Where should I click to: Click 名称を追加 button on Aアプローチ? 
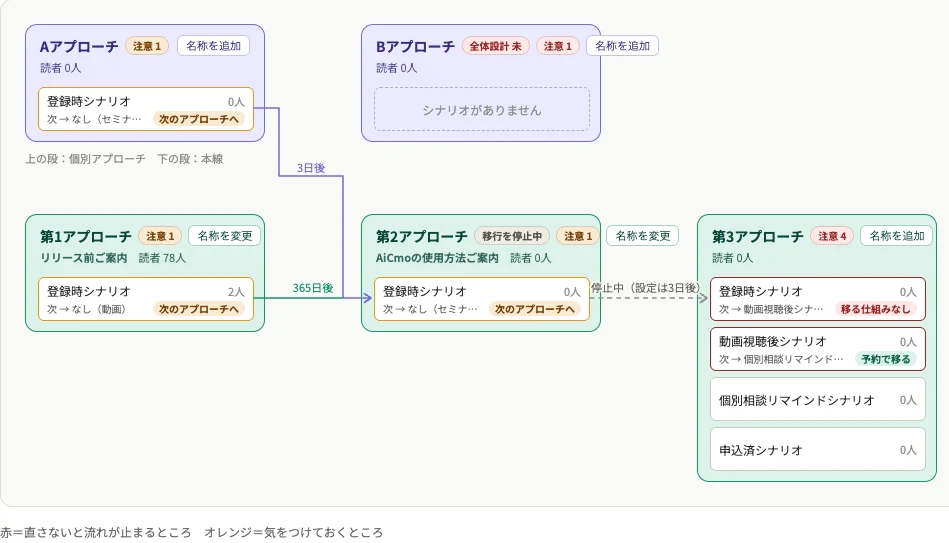213,46
